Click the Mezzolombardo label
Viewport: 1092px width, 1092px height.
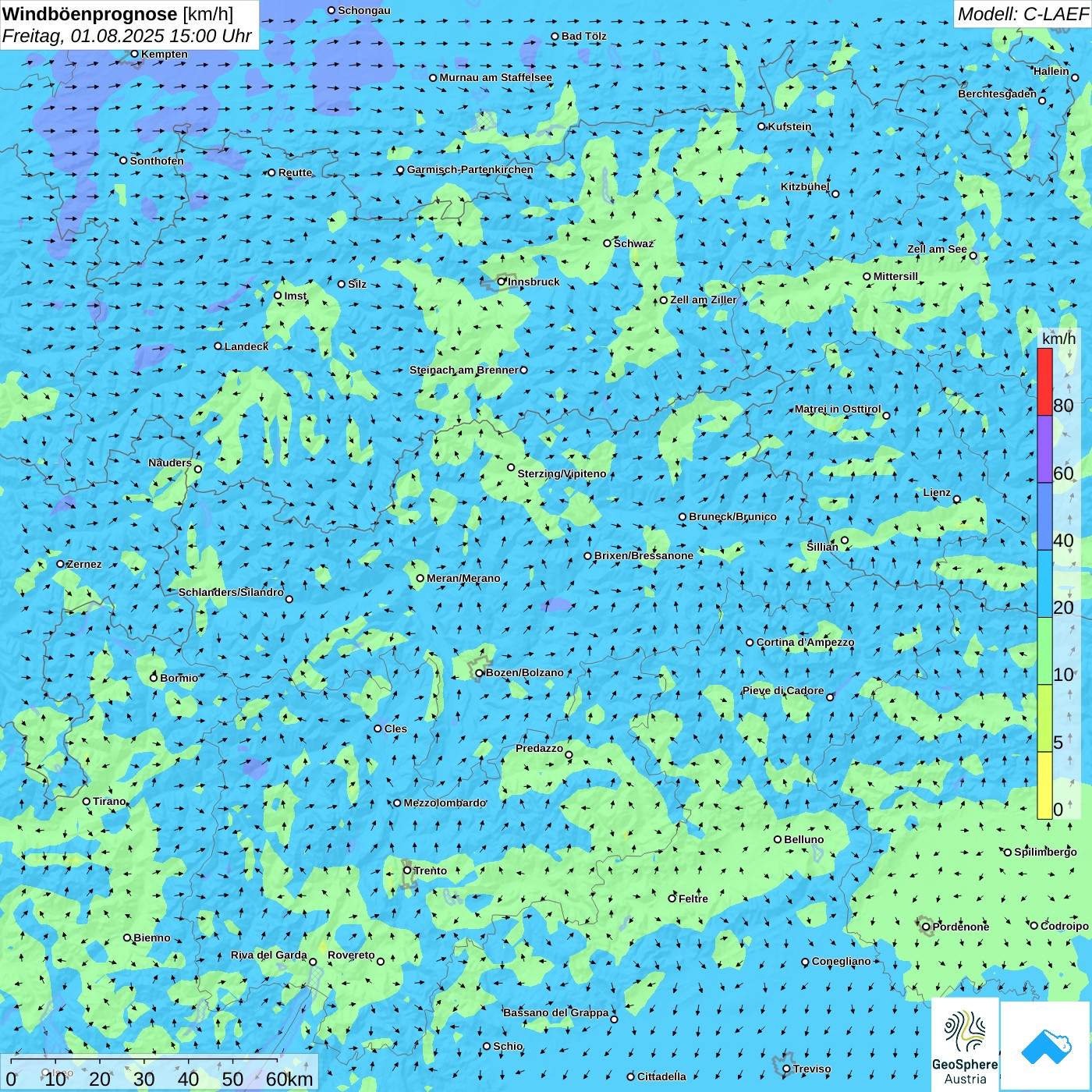coord(445,803)
